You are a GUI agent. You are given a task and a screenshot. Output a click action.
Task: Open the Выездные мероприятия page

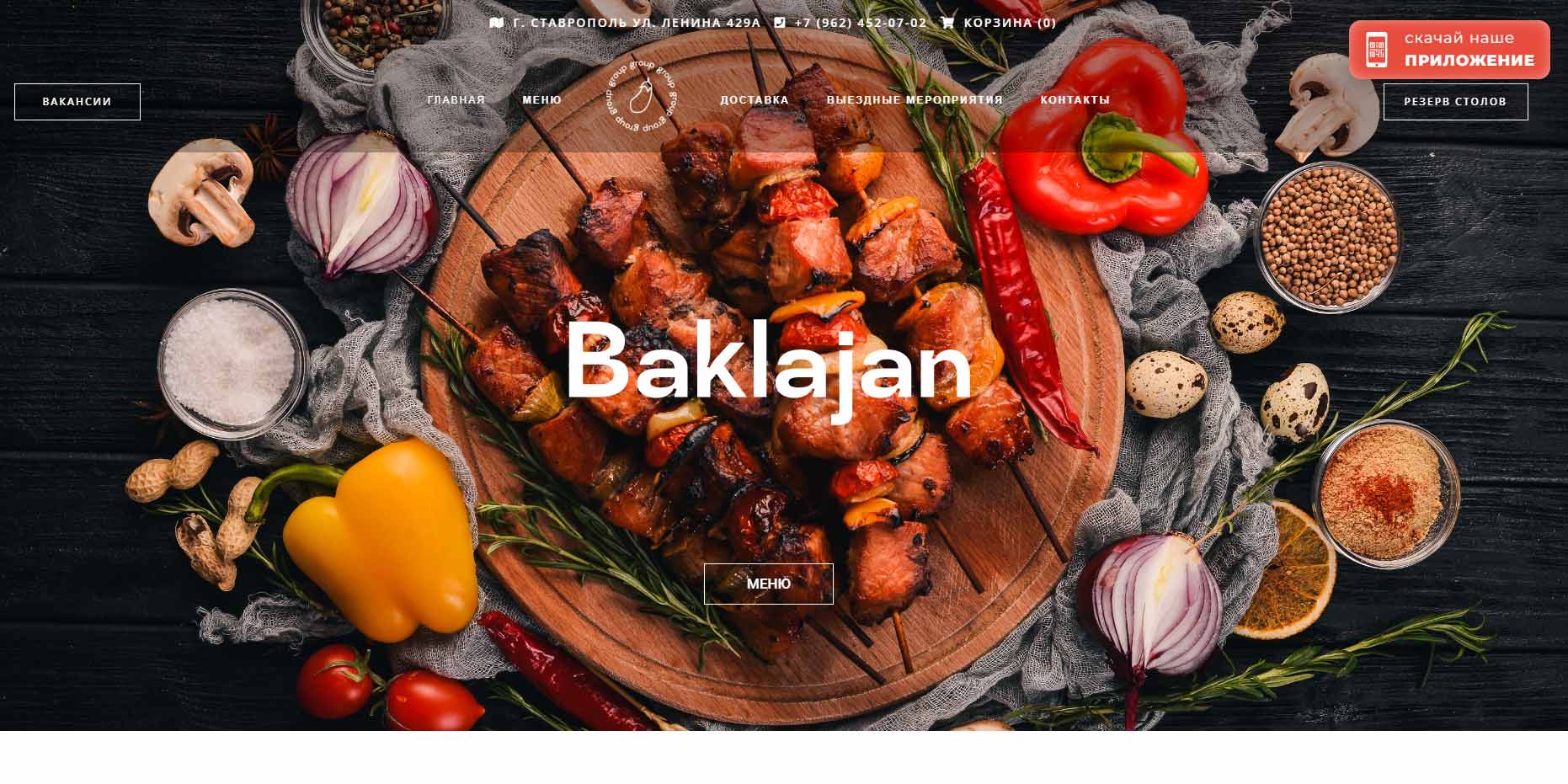click(915, 100)
